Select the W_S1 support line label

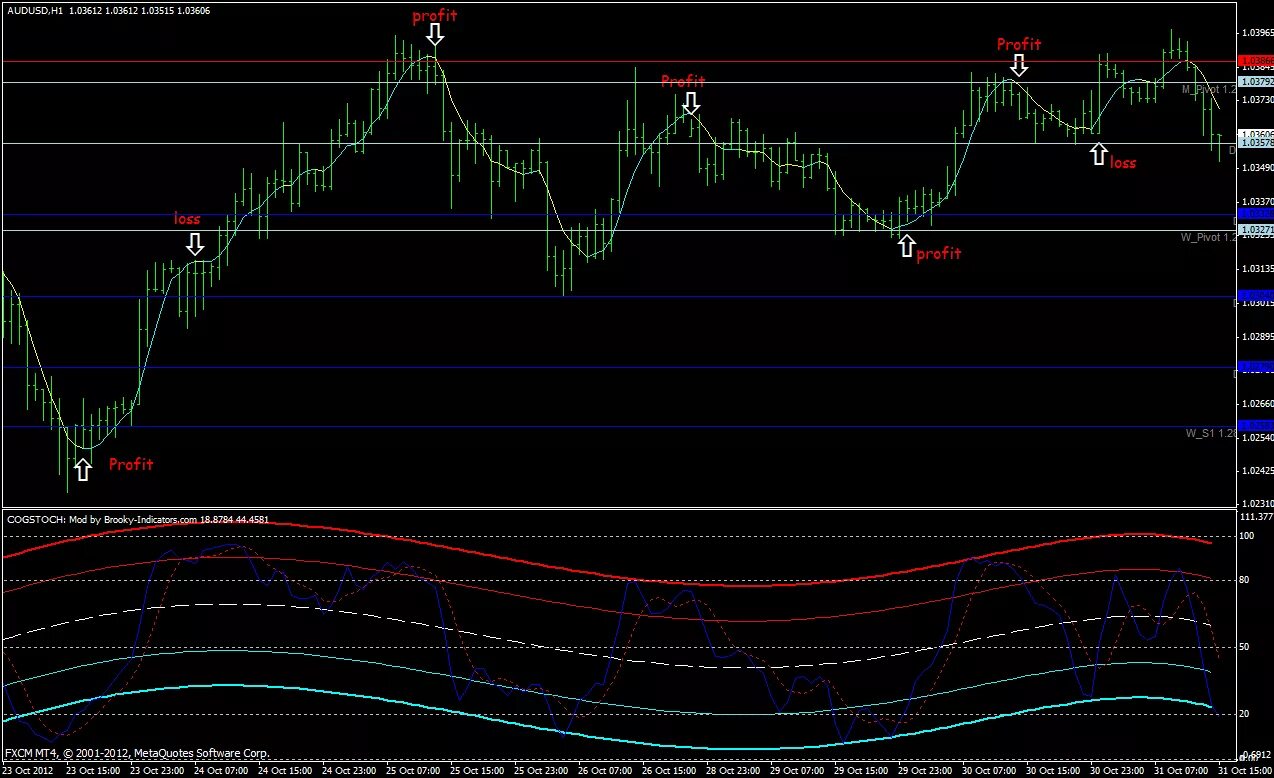(1211, 433)
